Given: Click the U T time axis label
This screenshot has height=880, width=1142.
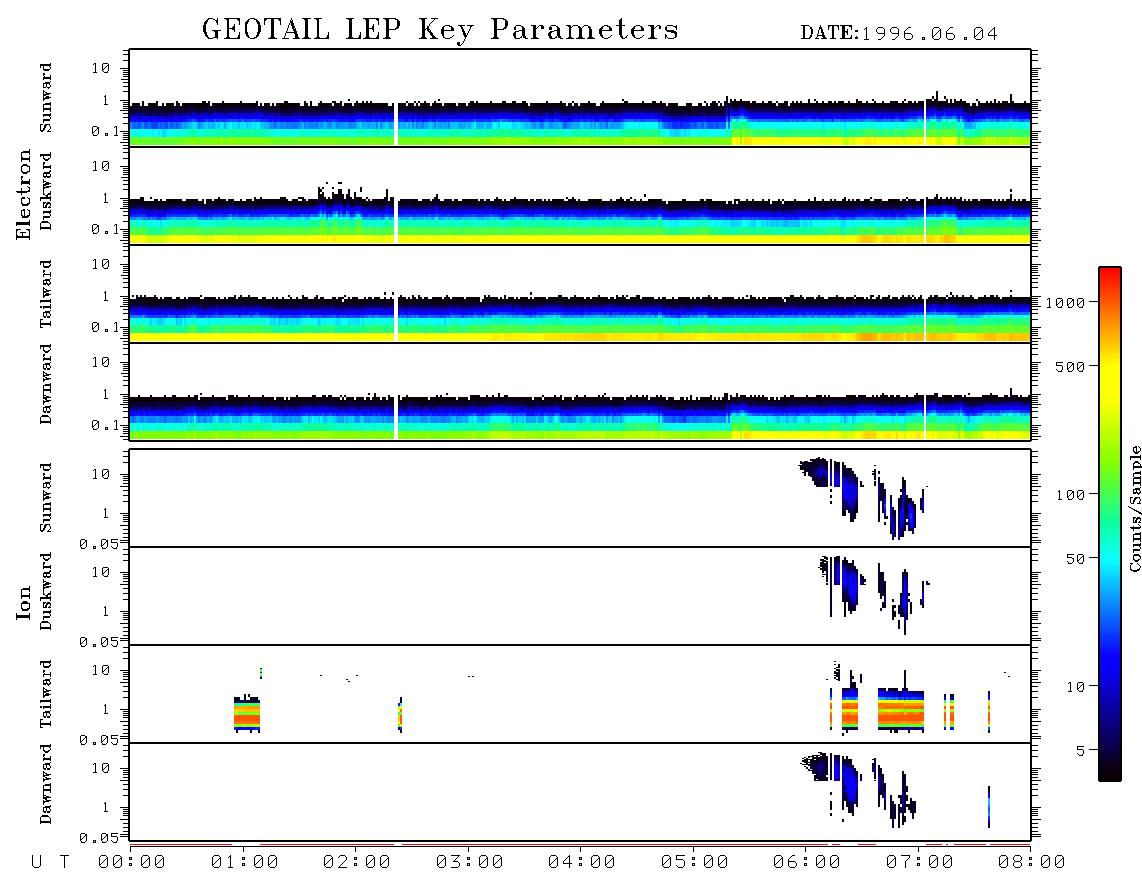Looking at the screenshot, I should click(x=50, y=863).
